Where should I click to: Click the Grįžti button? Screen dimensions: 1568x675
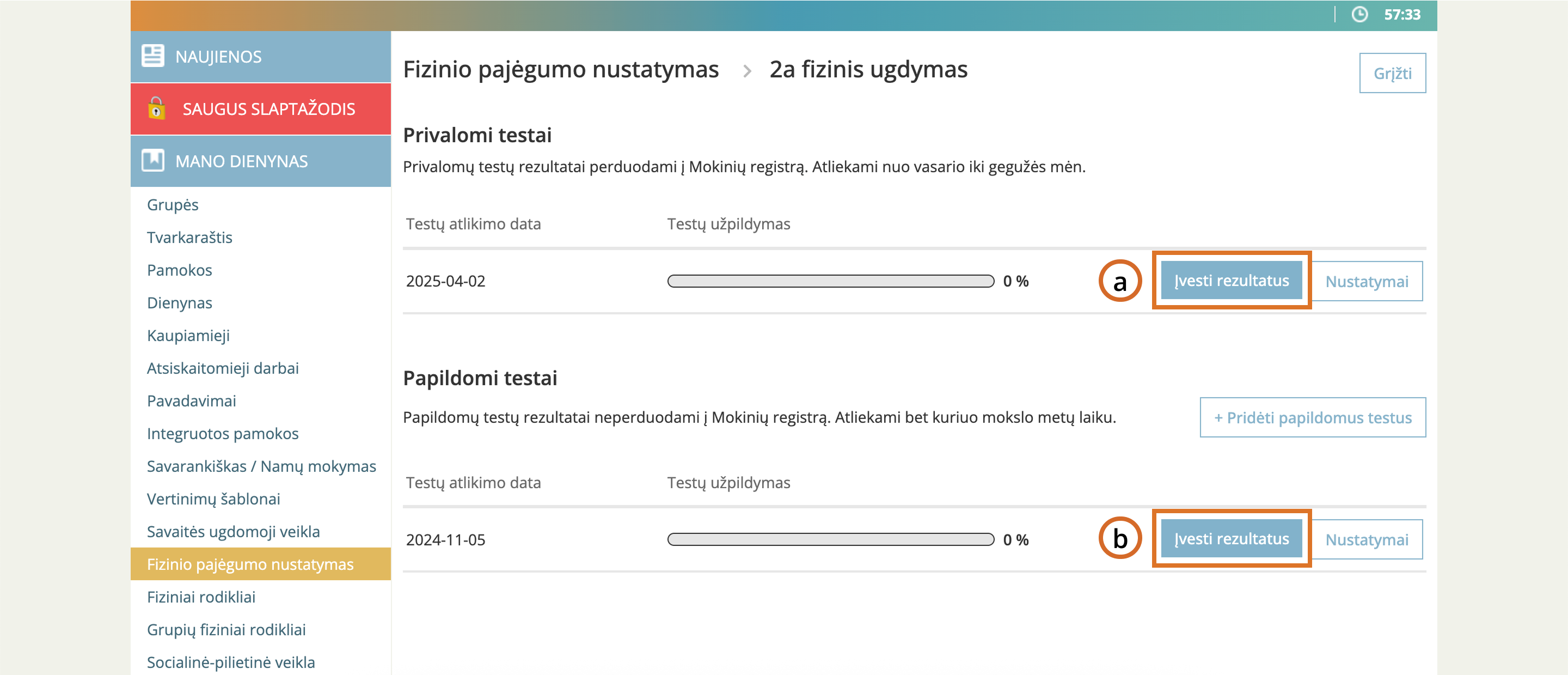1392,73
